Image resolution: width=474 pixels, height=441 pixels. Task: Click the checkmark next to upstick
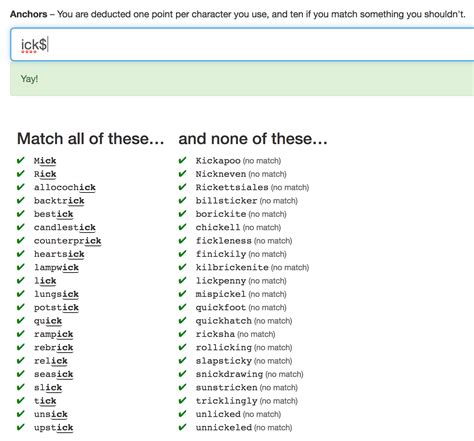point(21,427)
